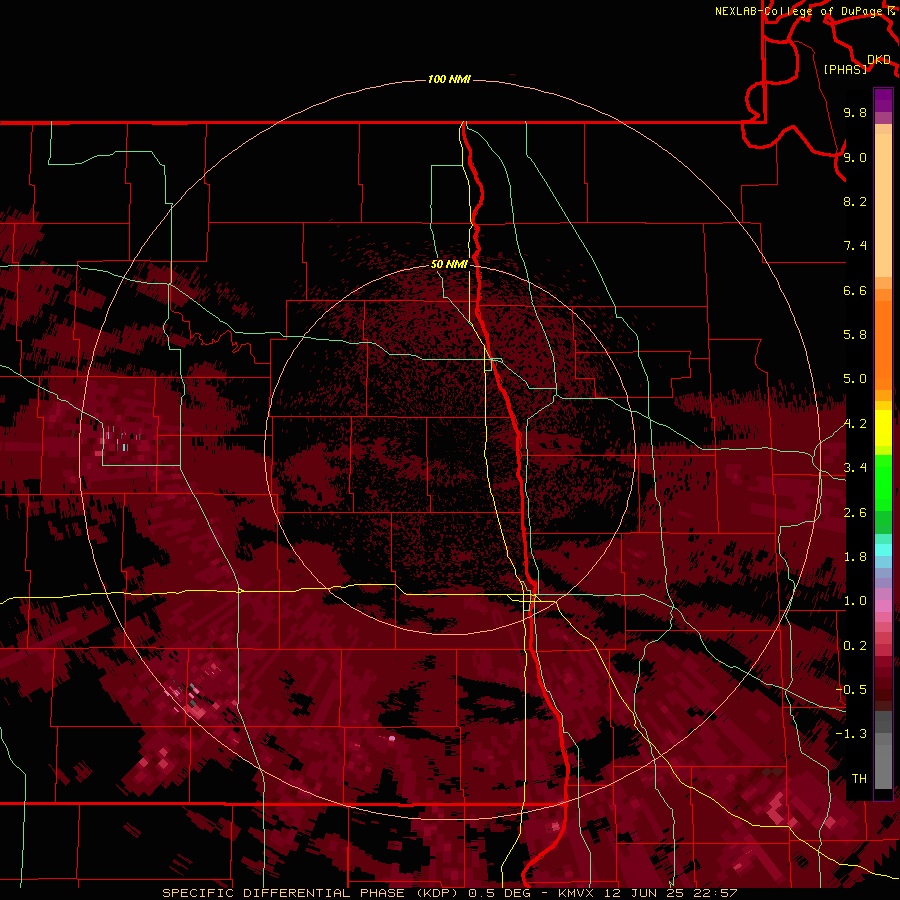Click the 6.6 value on color scale
This screenshot has width=900, height=900.
tap(855, 290)
